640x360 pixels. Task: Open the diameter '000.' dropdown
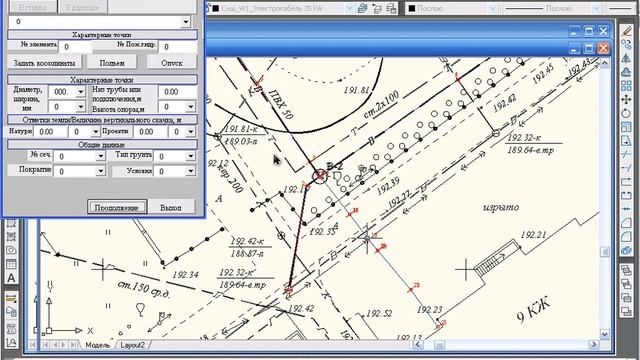(x=80, y=92)
